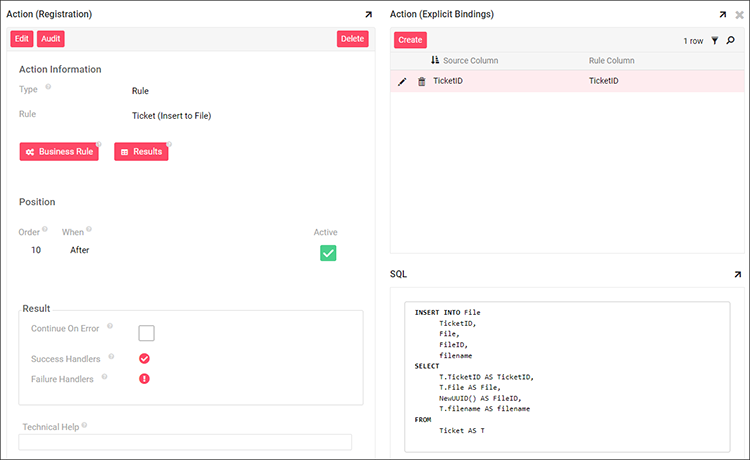Open the Results button
The image size is (750, 460).
(x=141, y=151)
